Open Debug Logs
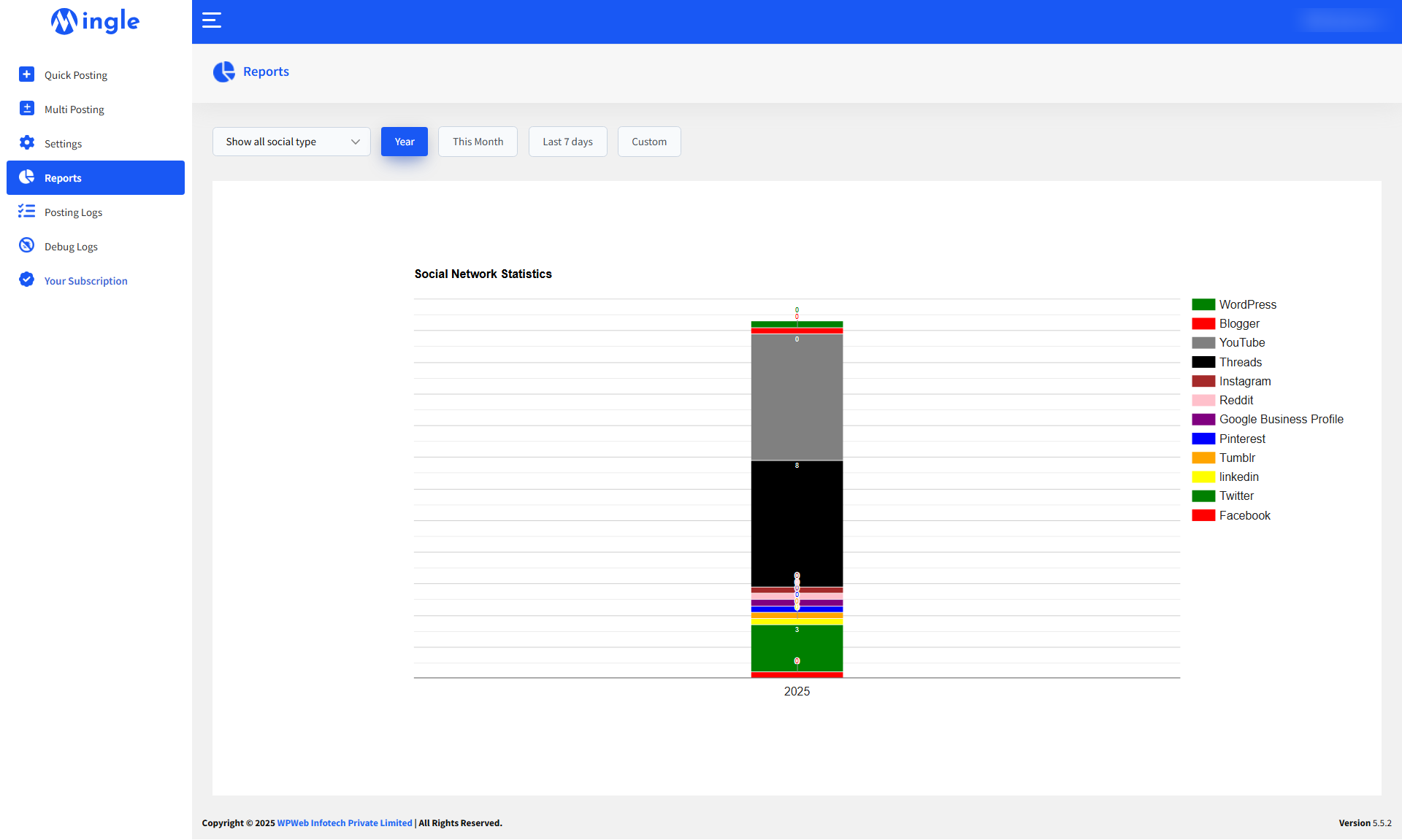This screenshot has width=1402, height=840. pyautogui.click(x=96, y=246)
